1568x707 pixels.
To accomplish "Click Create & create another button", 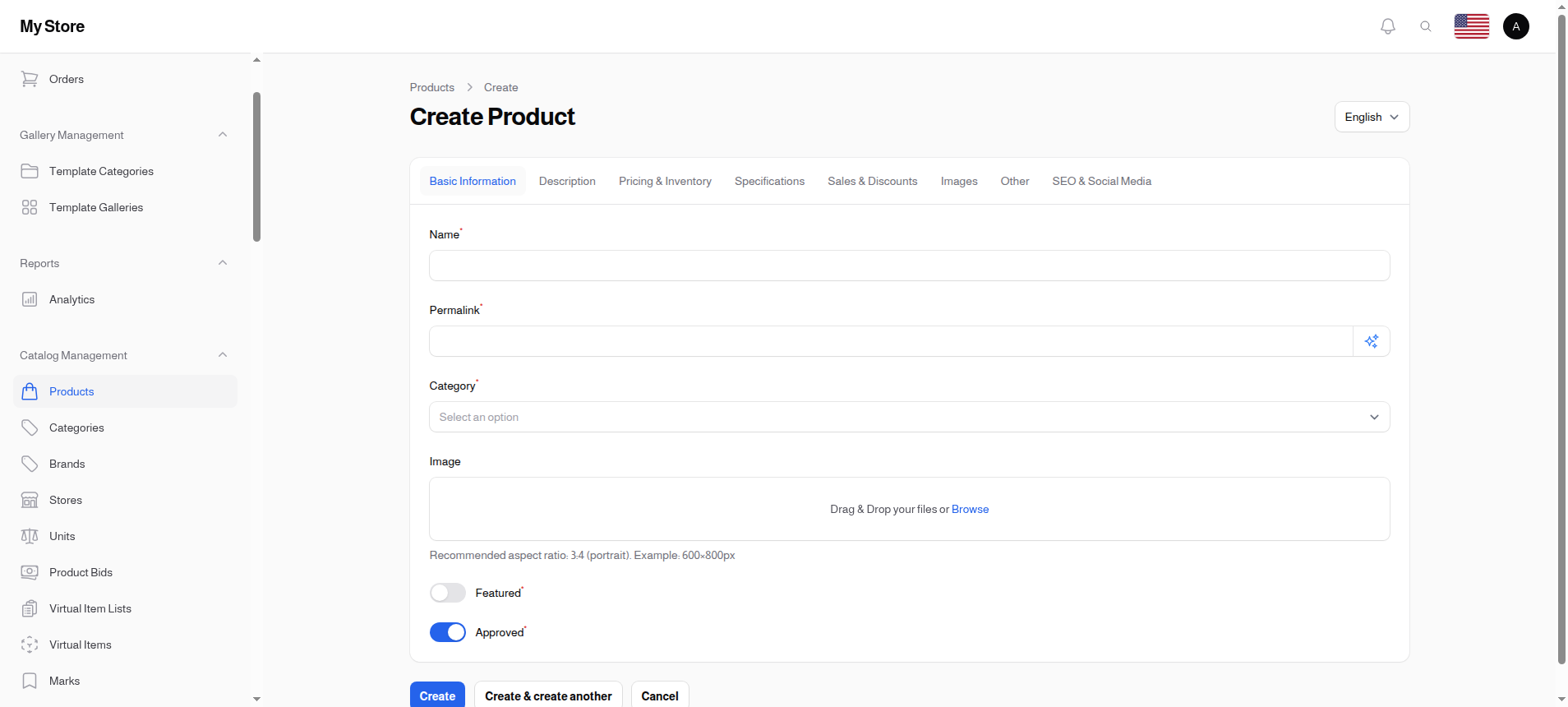I will point(548,695).
